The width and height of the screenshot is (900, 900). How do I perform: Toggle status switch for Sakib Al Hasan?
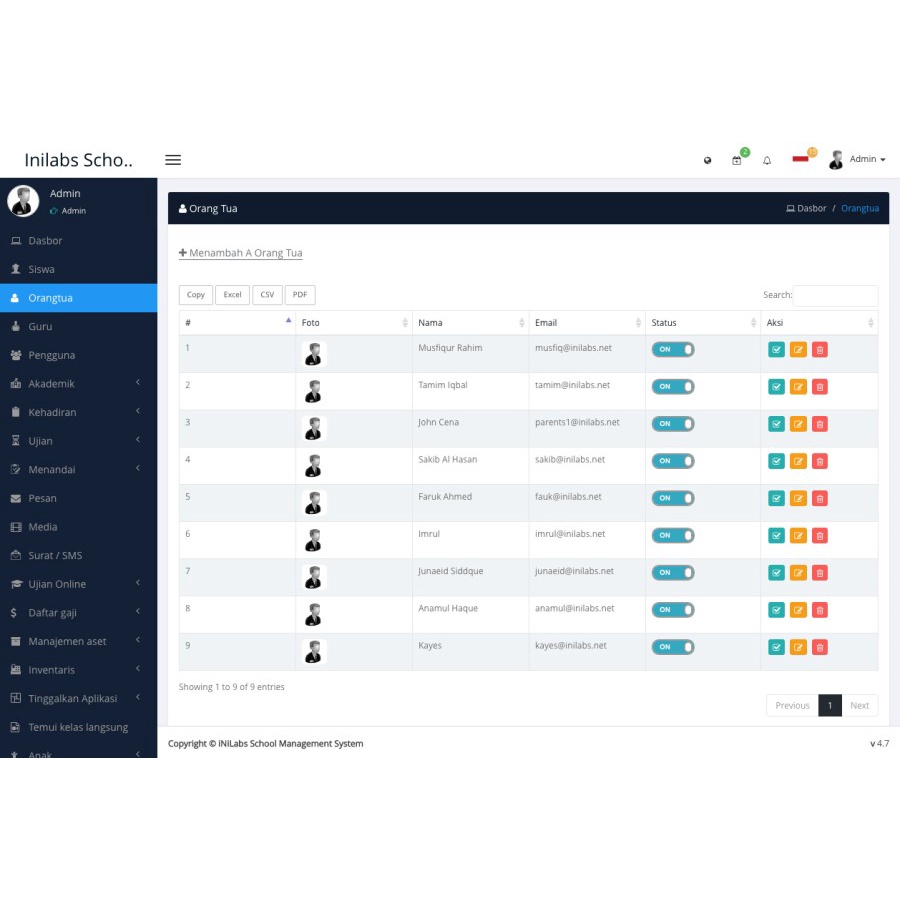[x=672, y=461]
